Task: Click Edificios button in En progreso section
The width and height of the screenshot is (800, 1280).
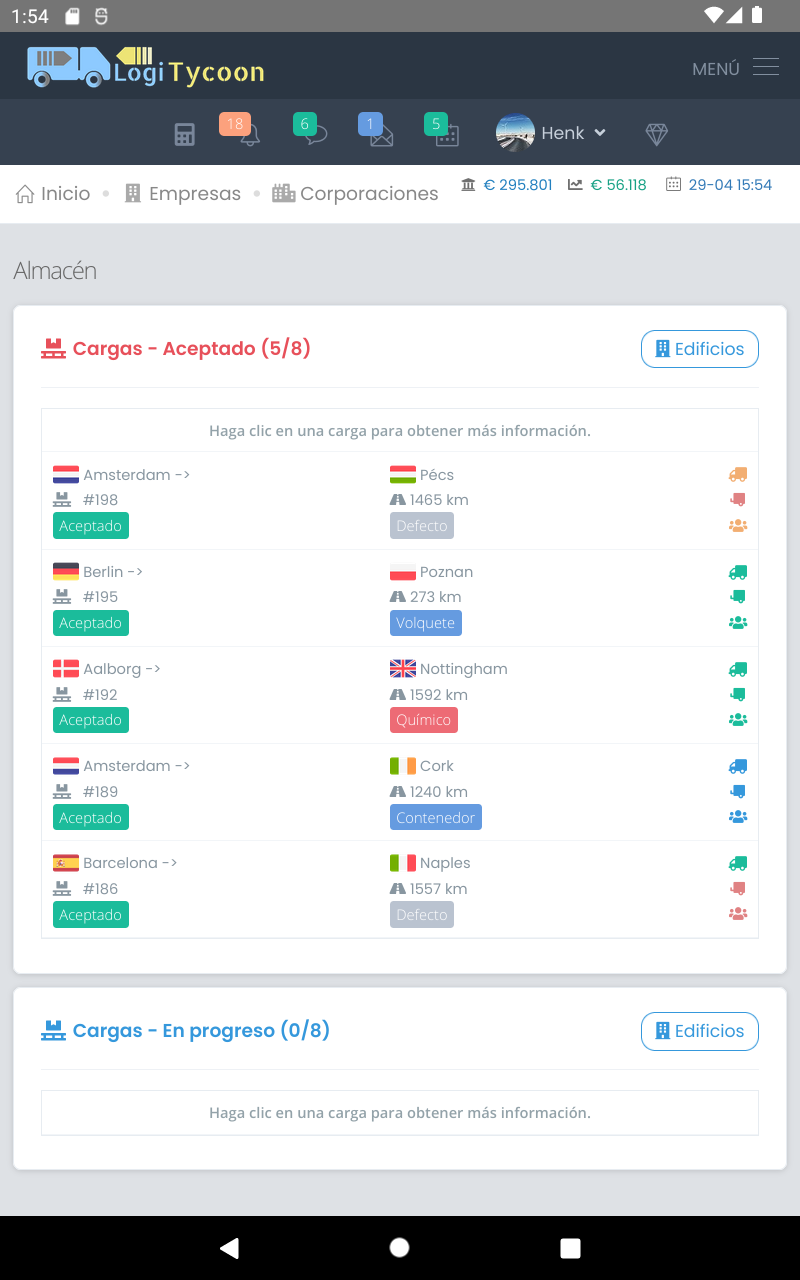Action: tap(699, 1031)
